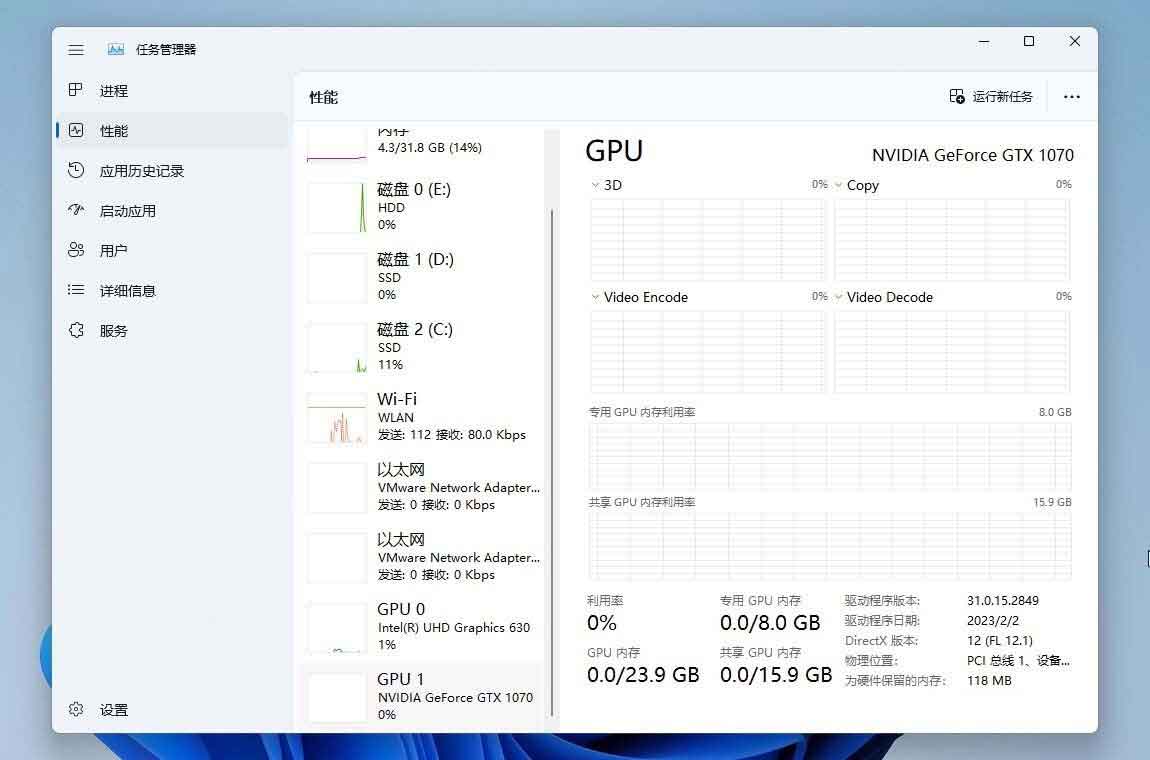
Task: Click the 设置 gear icon
Action: (x=76, y=709)
